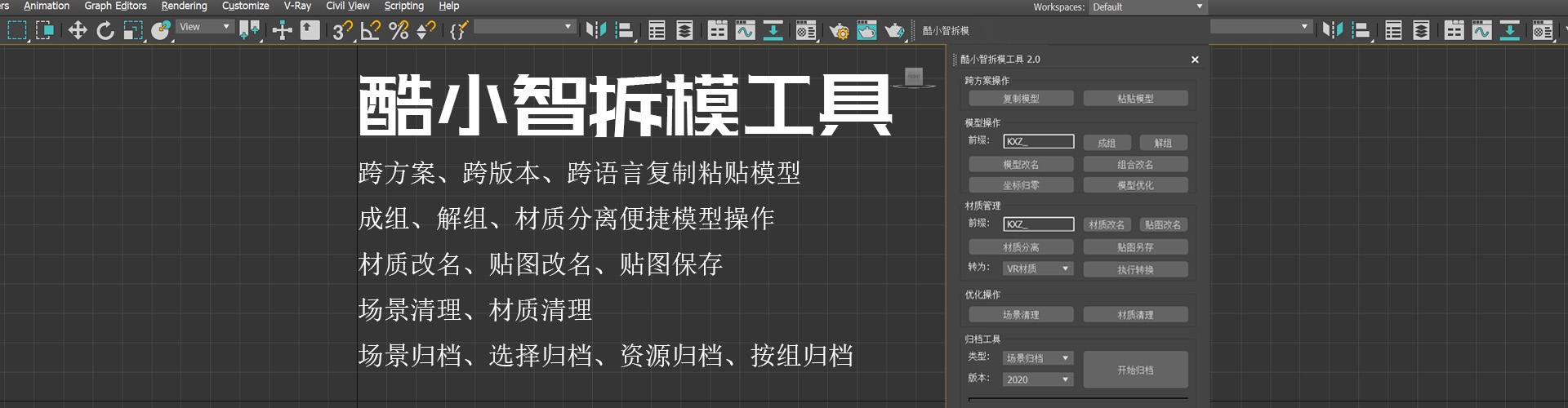Toggle Percent Snap on the toolbar
The height and width of the screenshot is (408, 1568).
pos(399,31)
